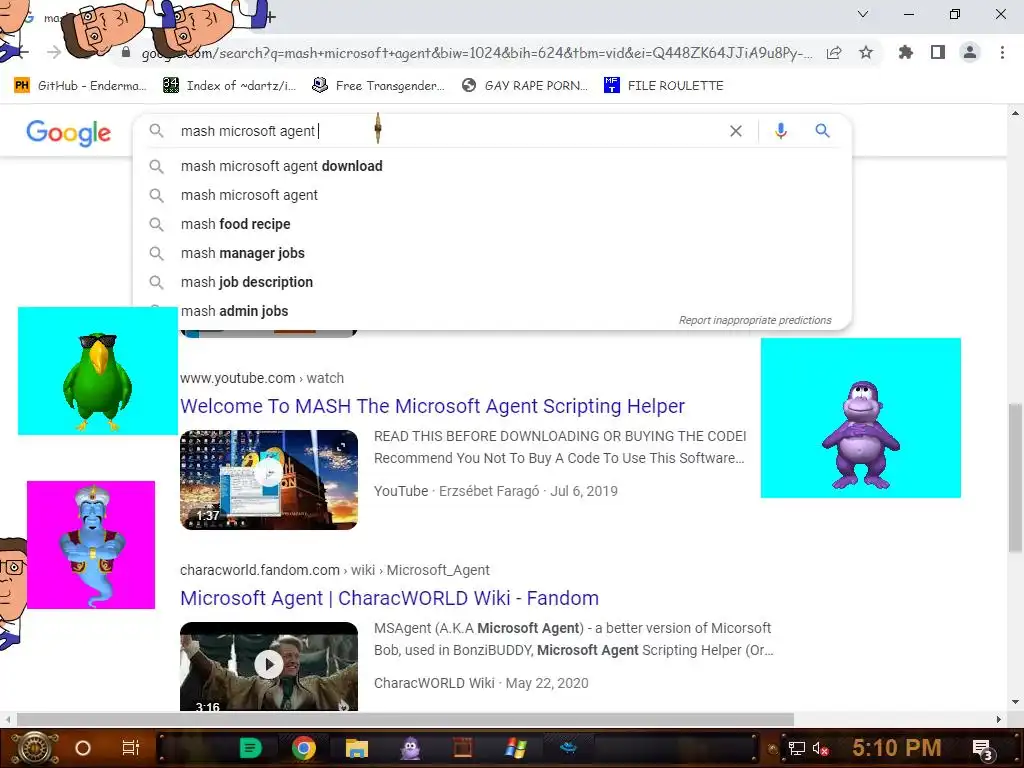Click the blue Genie agent character
The height and width of the screenshot is (768, 1024).
click(x=91, y=545)
